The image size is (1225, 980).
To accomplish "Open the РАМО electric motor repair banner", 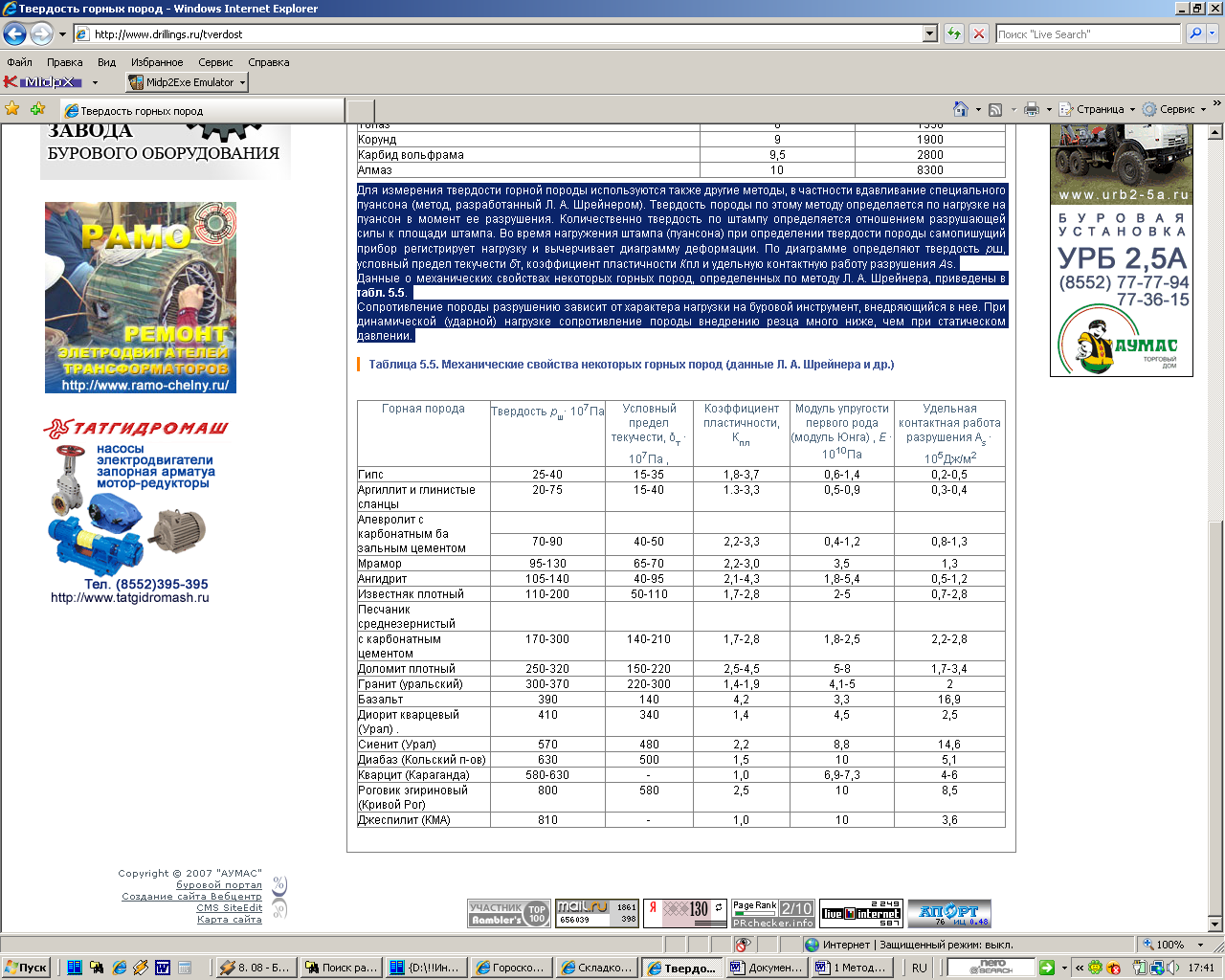I will coord(141,298).
